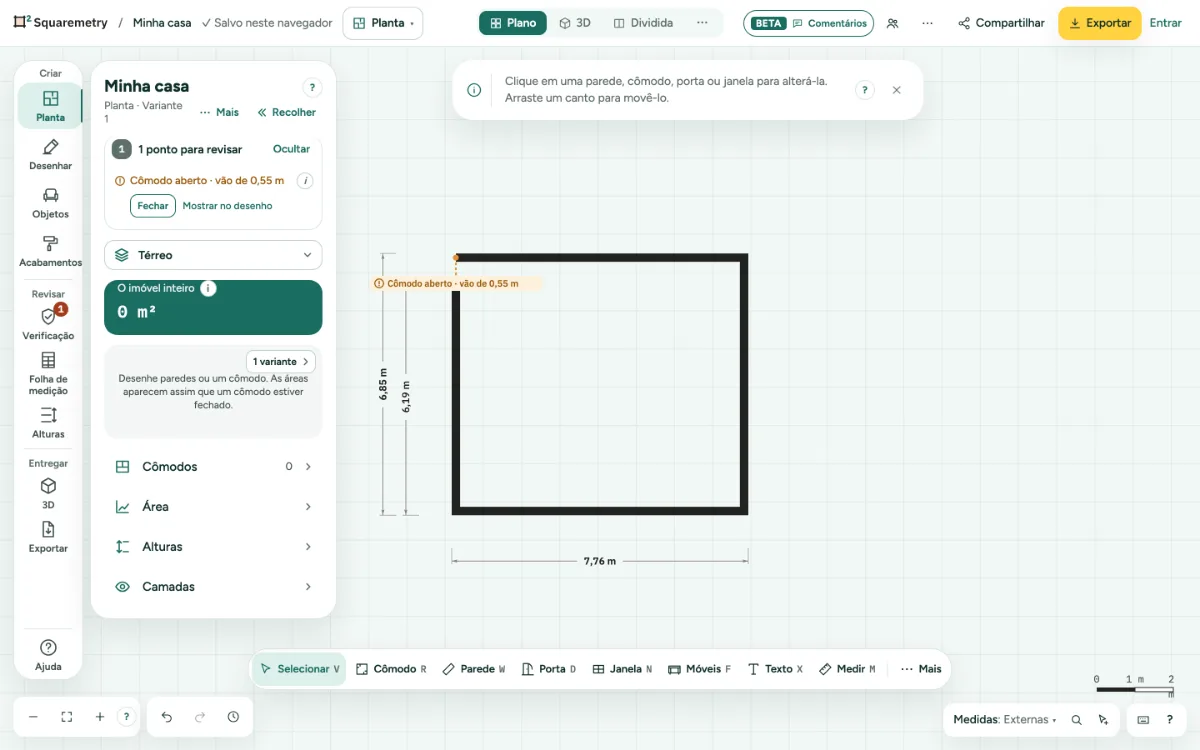This screenshot has height=750, width=1200.
Task: Open Ajuda at the sidebar bottom
Action: coord(48,655)
